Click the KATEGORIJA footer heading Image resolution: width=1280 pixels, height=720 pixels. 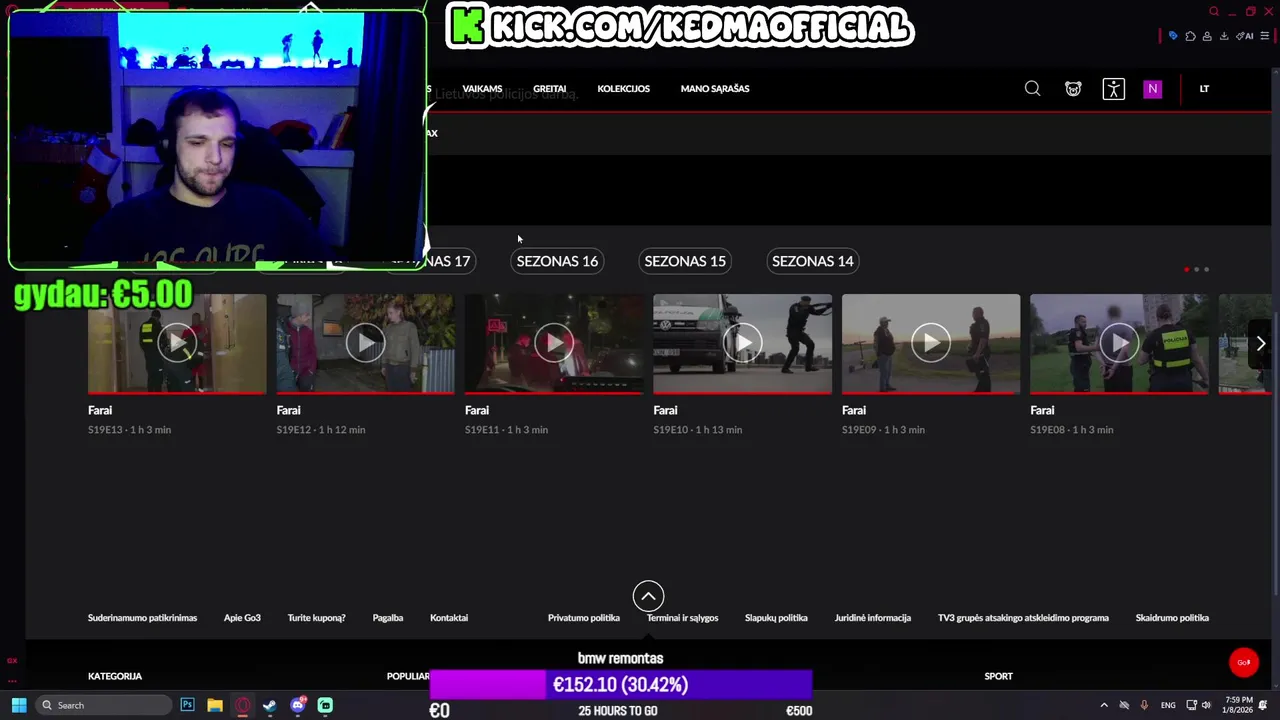coord(115,676)
